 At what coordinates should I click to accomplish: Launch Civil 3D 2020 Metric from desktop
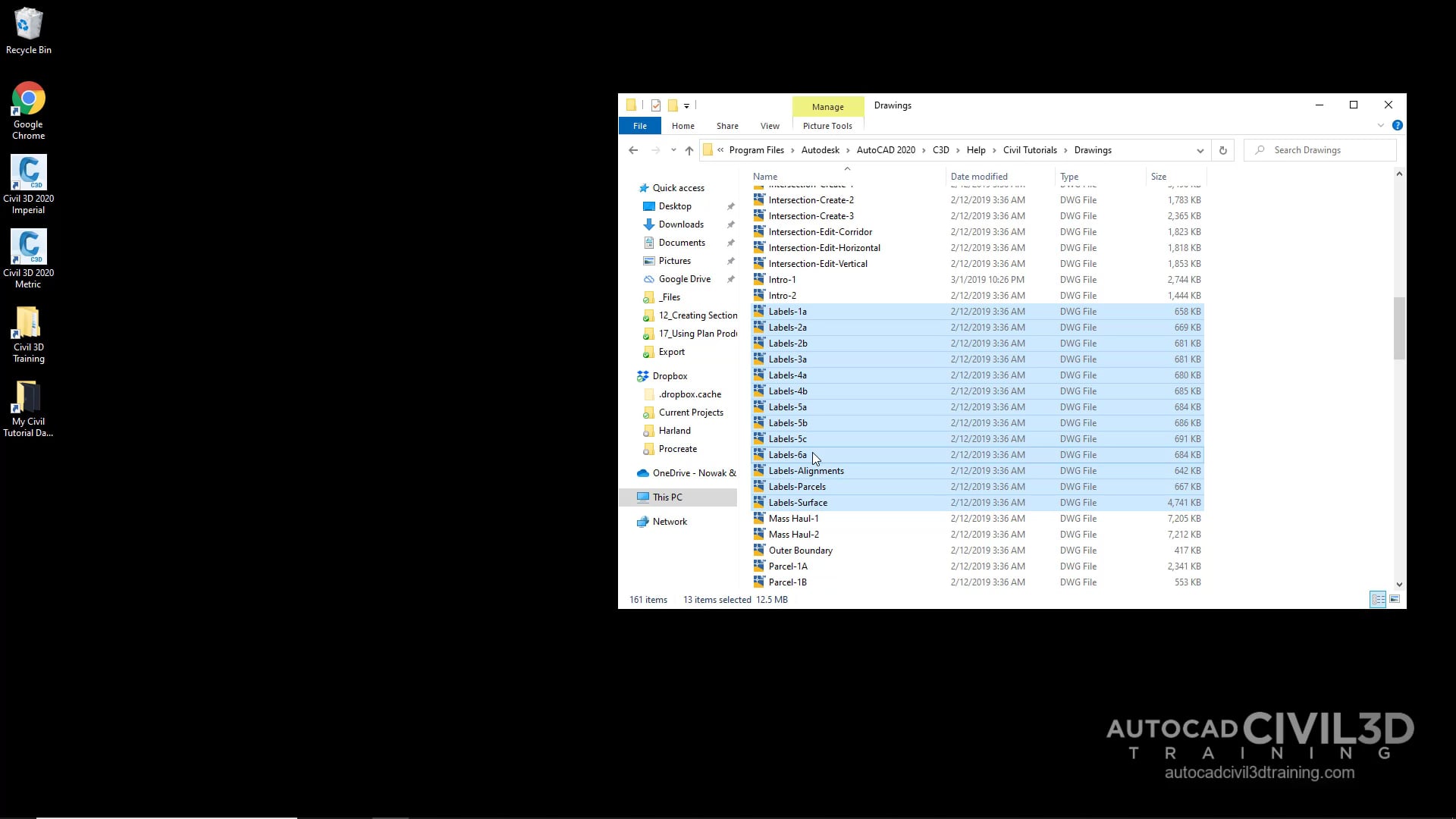coord(28,247)
